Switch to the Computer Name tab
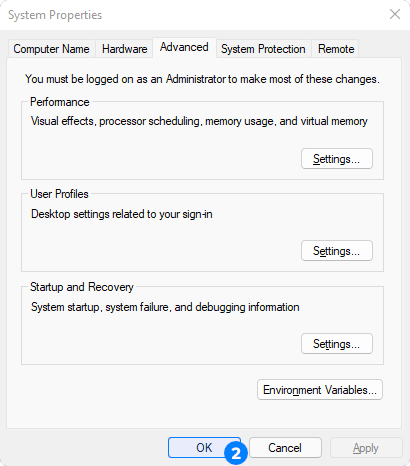Viewport: 410px width, 466px height. pyautogui.click(x=51, y=49)
